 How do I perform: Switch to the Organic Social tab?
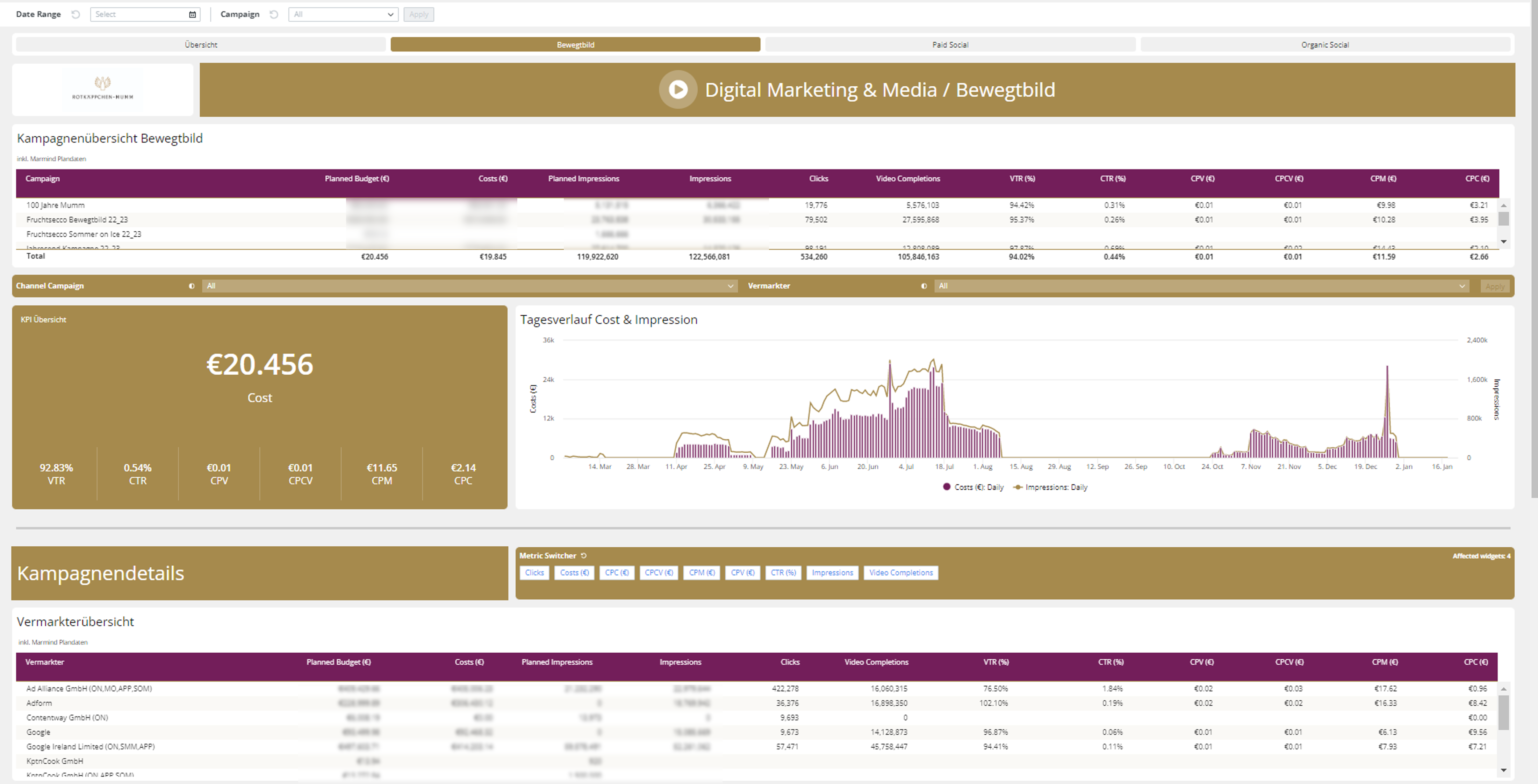(1324, 45)
